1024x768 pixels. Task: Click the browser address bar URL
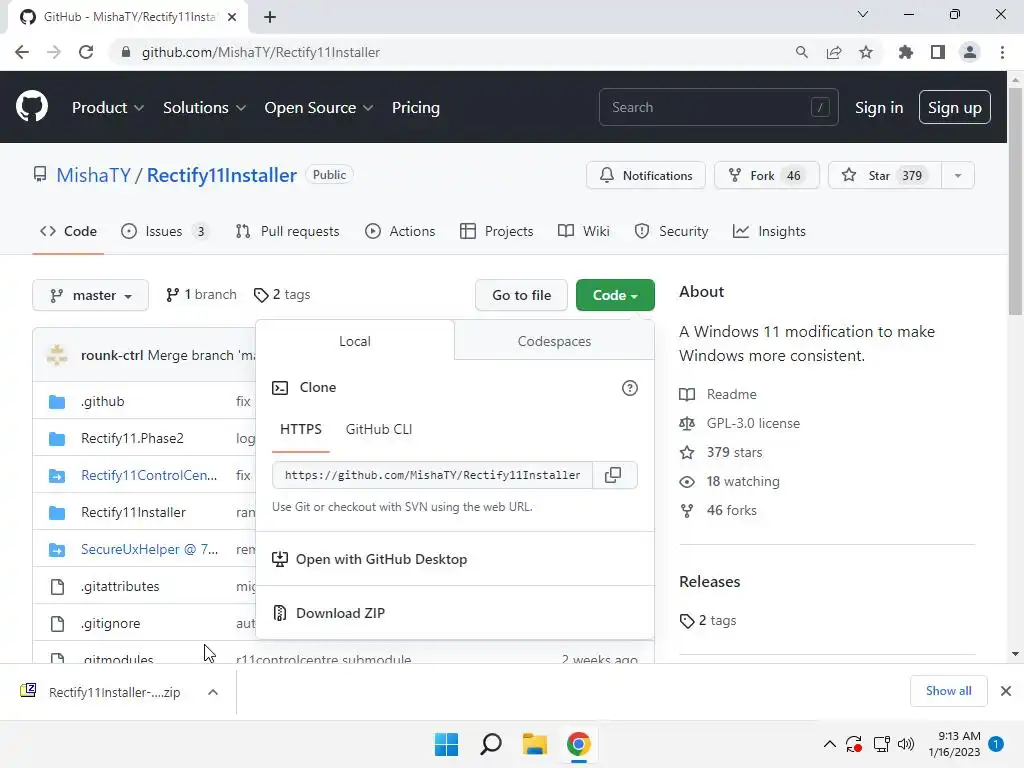coord(261,52)
